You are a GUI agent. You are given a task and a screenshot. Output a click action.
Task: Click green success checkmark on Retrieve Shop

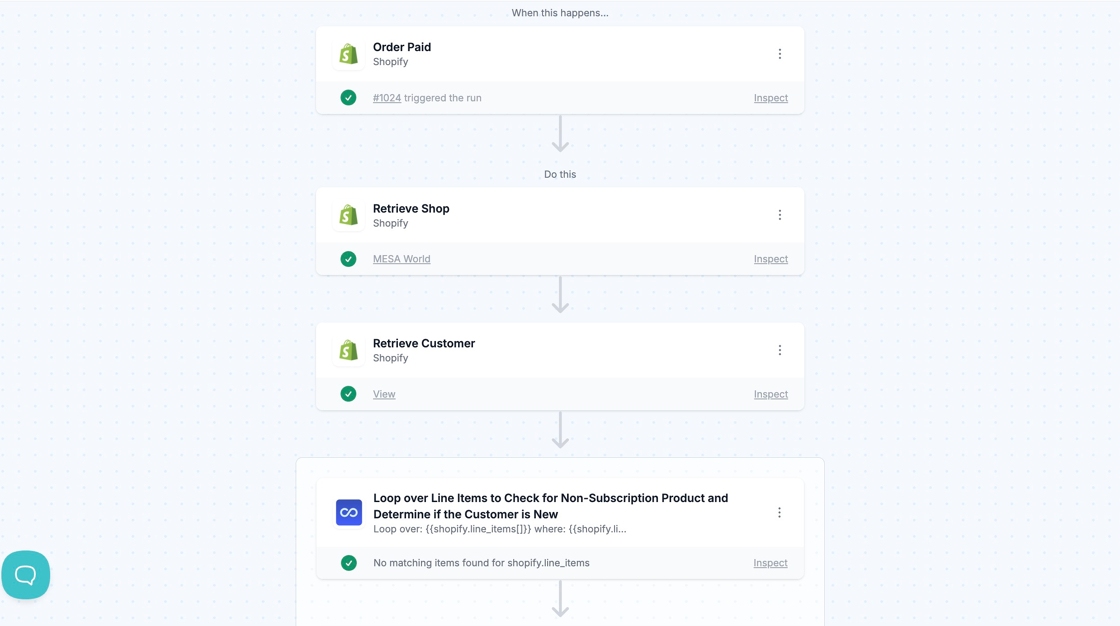pos(348,259)
